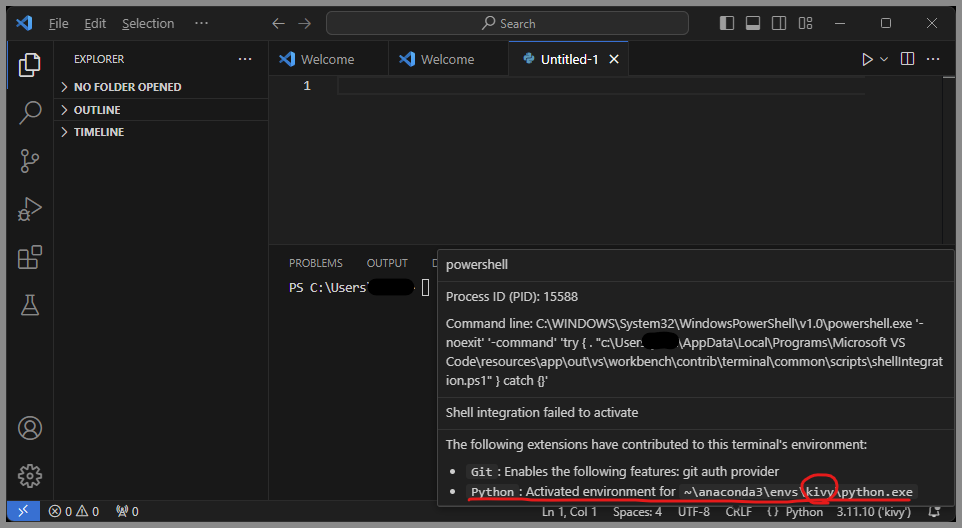Go back with the left arrow
The image size is (962, 528).
pos(279,23)
